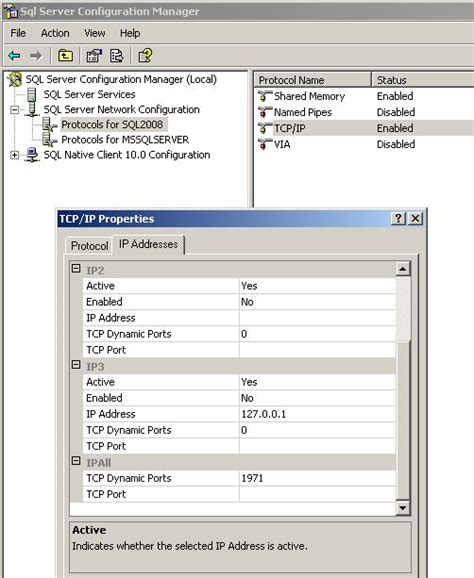Screen dimensions: 474x578
Task: Click the IP3 Enabled value No
Action: 317,398
